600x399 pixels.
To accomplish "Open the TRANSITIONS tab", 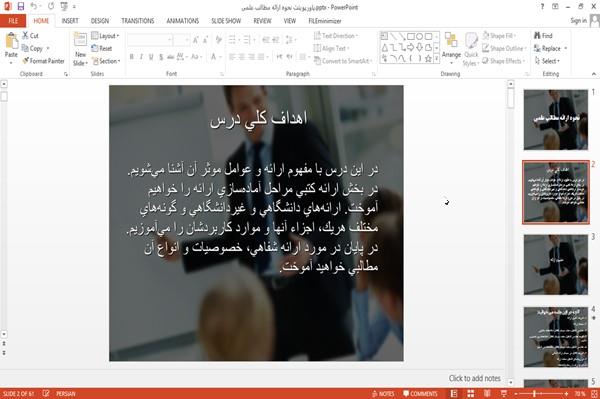I will [x=138, y=21].
